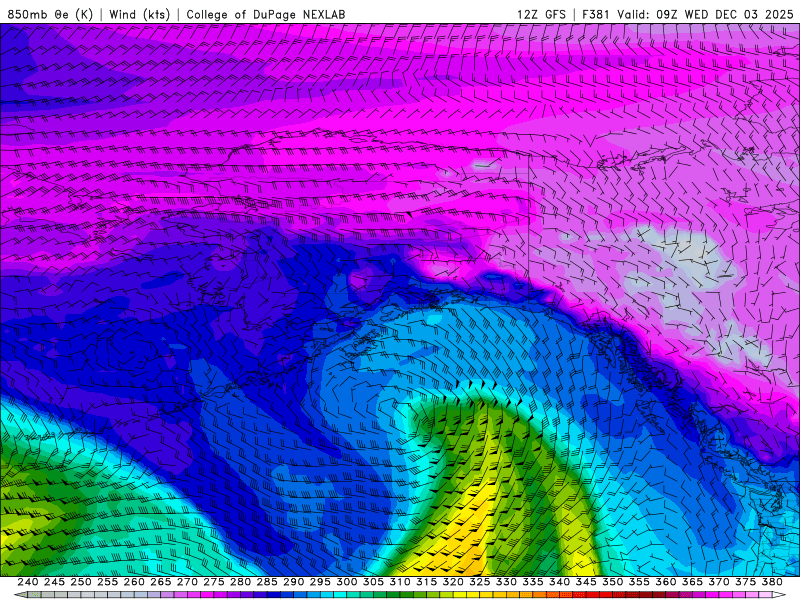Screen dimensions: 800x600
Task: Click the 285 color scale label
Action: tap(267, 582)
